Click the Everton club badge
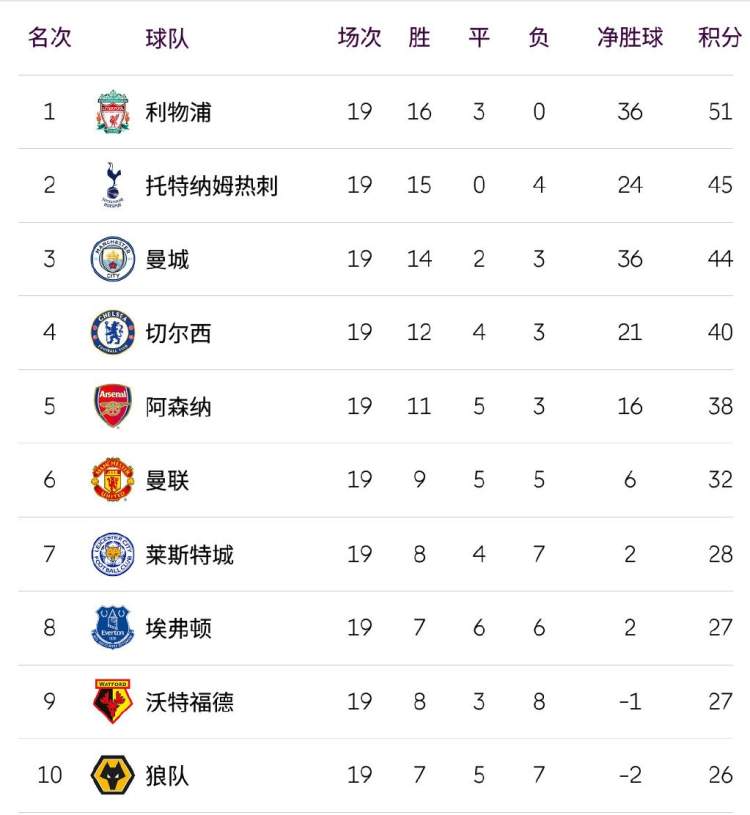 tap(113, 627)
